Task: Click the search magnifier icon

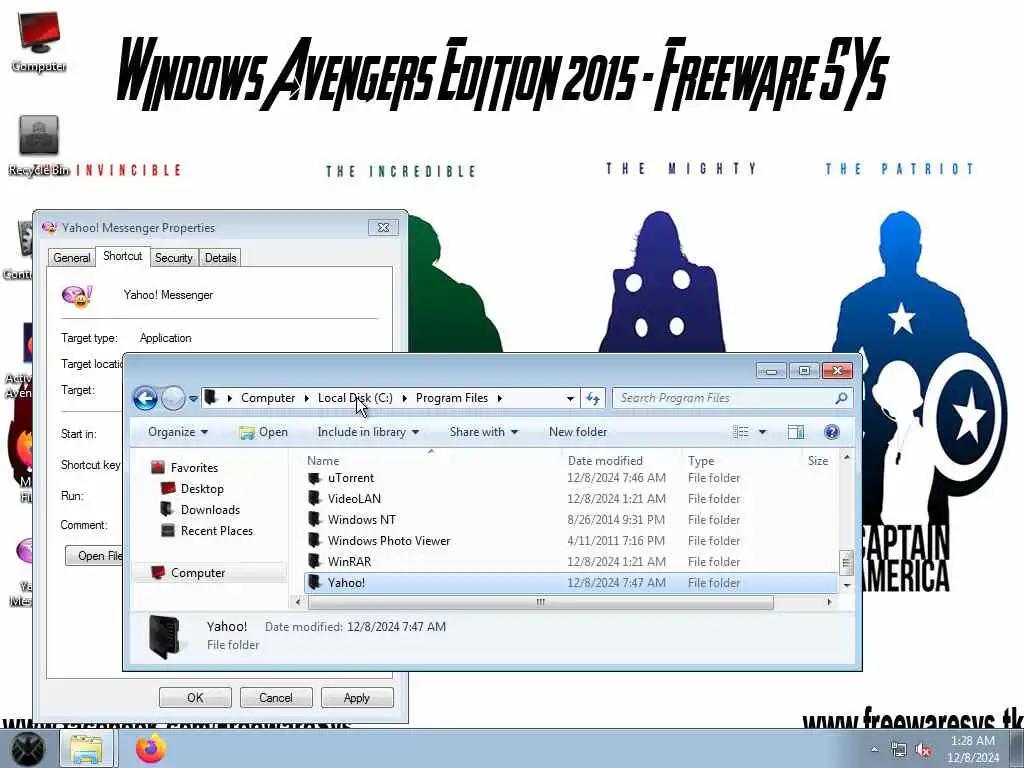Action: (841, 398)
